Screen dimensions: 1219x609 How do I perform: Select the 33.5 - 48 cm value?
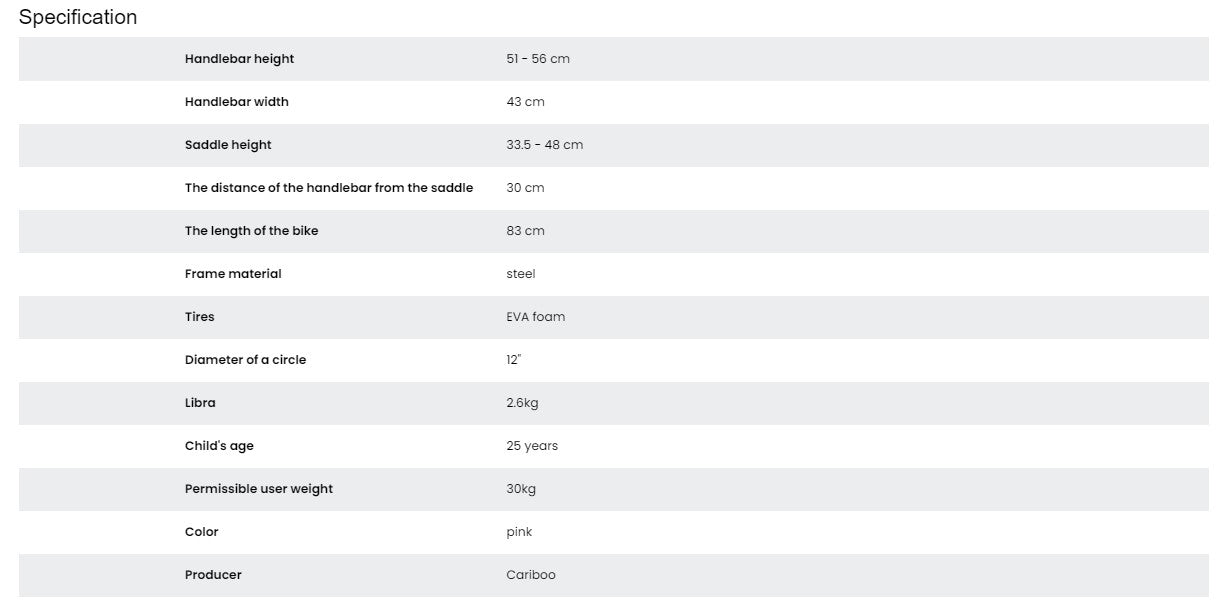[x=544, y=145]
